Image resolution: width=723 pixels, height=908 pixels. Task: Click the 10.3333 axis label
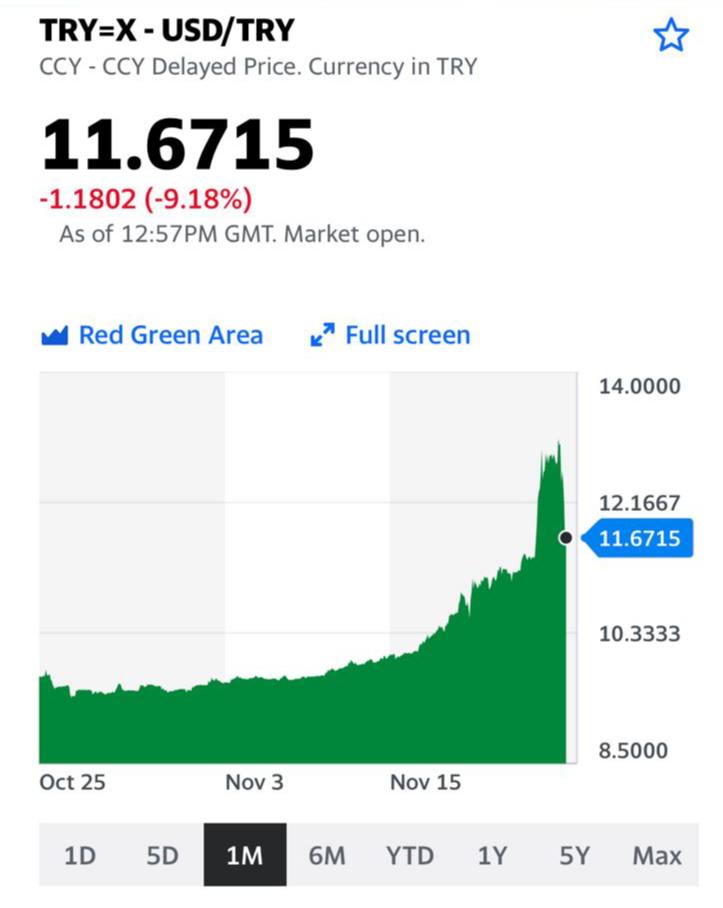pos(640,634)
